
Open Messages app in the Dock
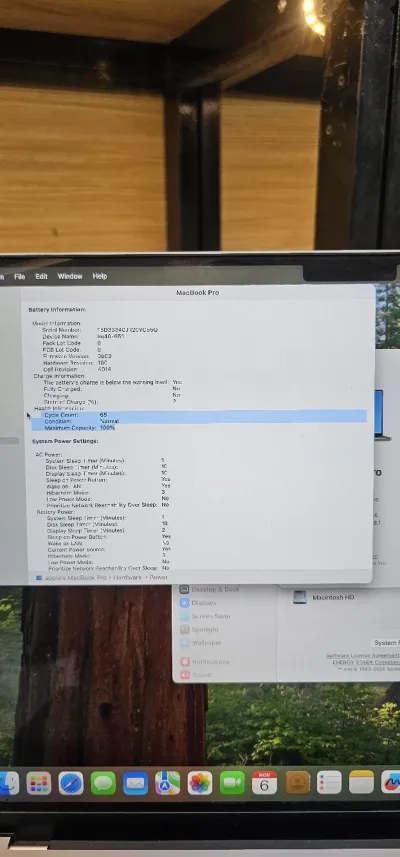pyautogui.click(x=103, y=783)
